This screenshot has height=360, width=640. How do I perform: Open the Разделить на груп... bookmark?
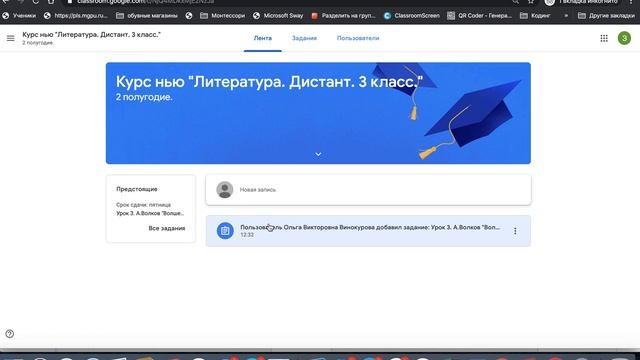click(x=343, y=16)
